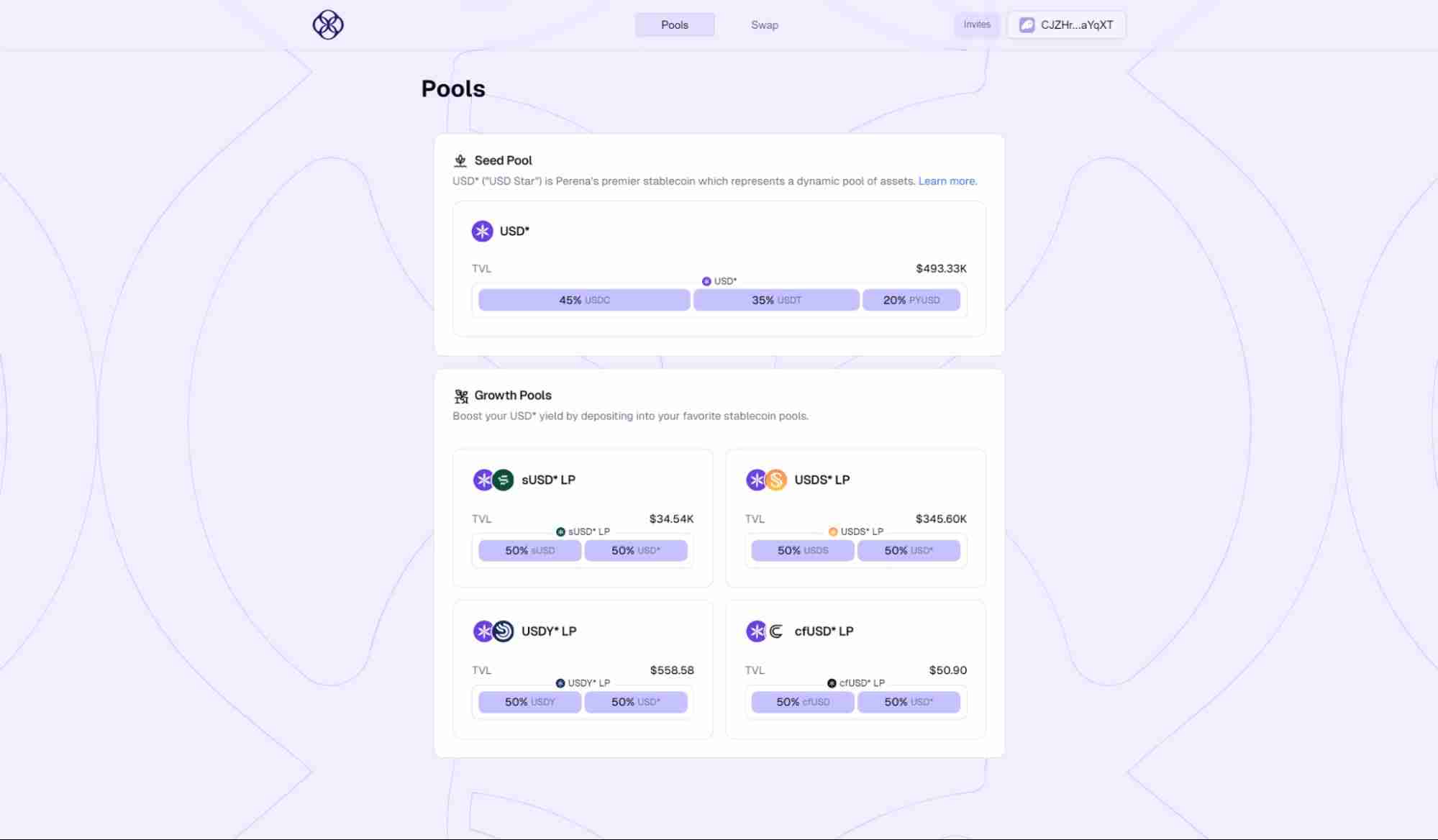Click the USDY* LP pool token icons
Image resolution: width=1438 pixels, height=840 pixels.
493,631
